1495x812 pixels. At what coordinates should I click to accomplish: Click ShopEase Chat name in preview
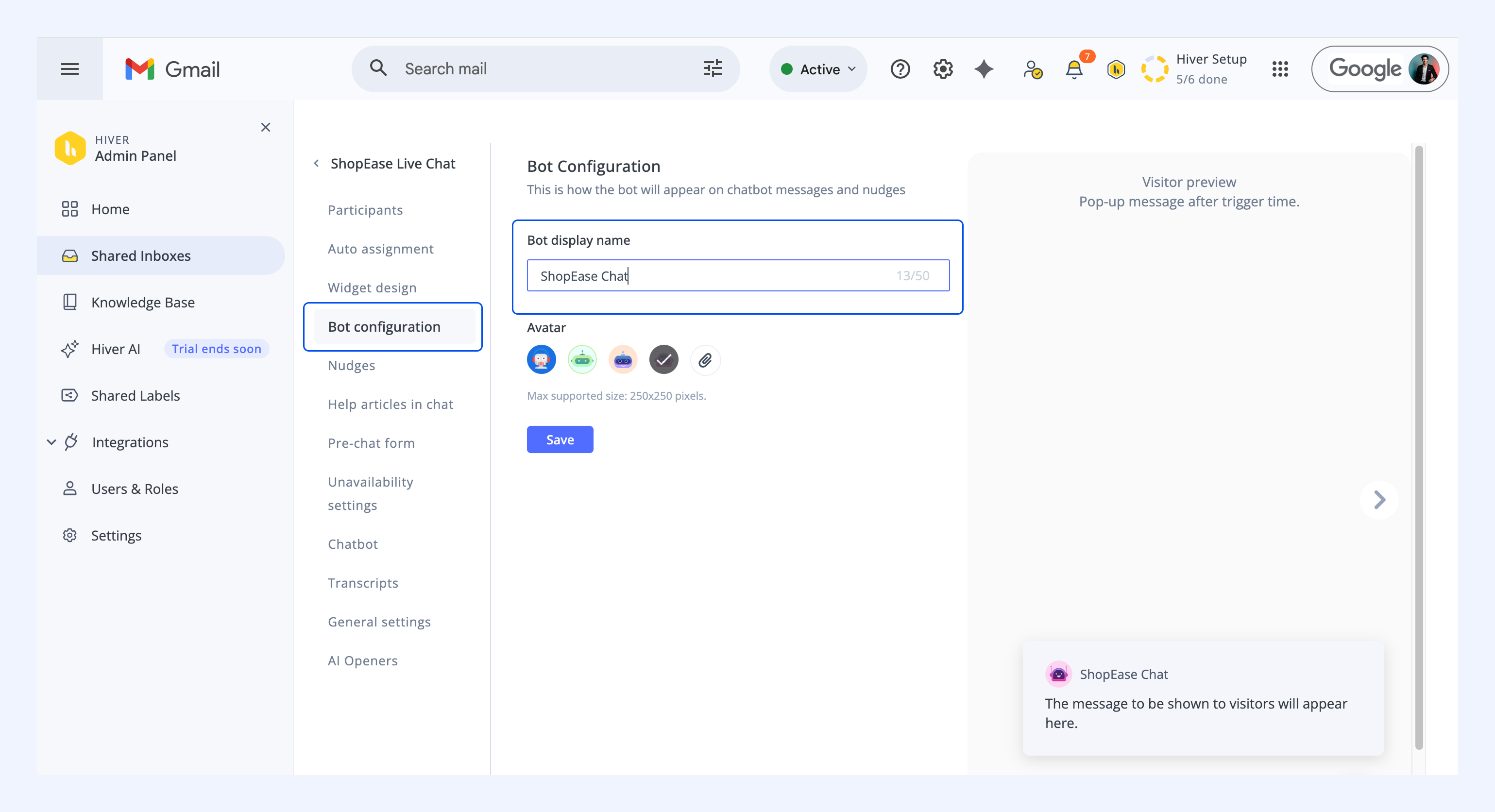[x=1123, y=675]
